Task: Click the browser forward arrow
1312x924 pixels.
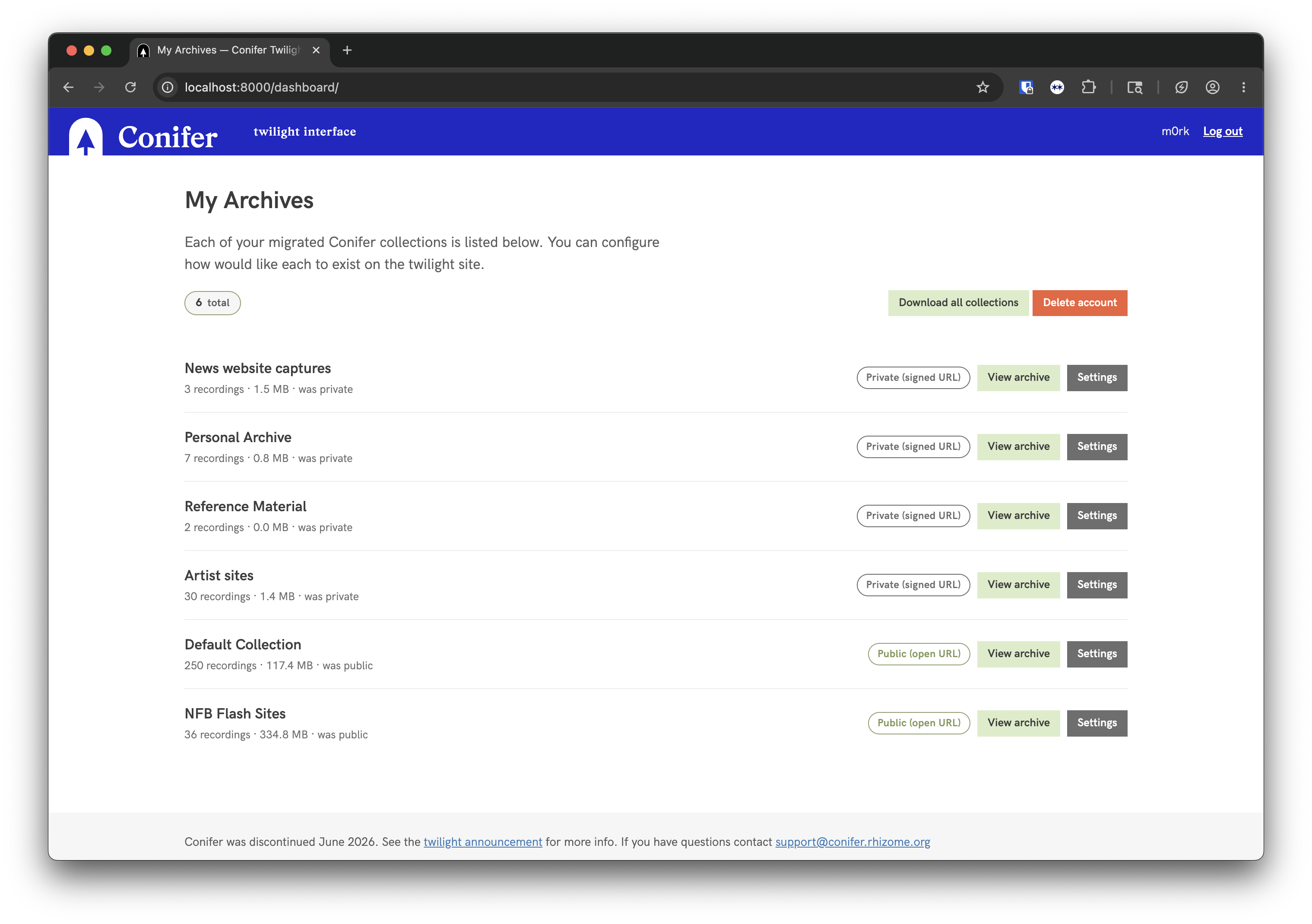Action: pos(99,87)
